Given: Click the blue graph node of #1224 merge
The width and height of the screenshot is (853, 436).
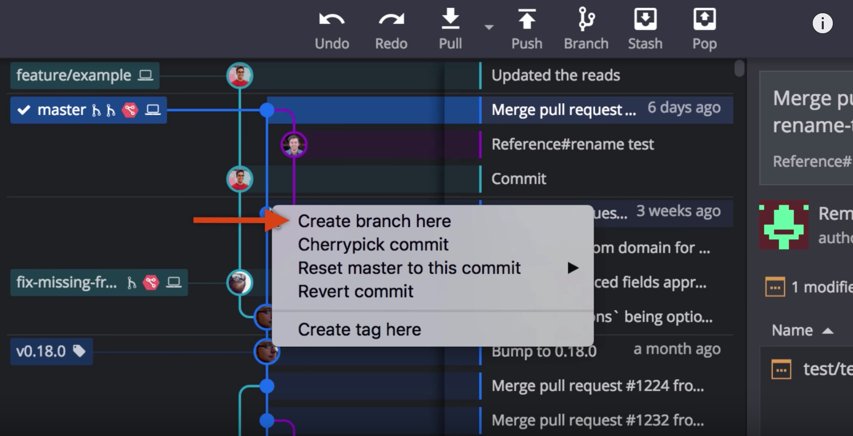Looking at the screenshot, I should [267, 386].
